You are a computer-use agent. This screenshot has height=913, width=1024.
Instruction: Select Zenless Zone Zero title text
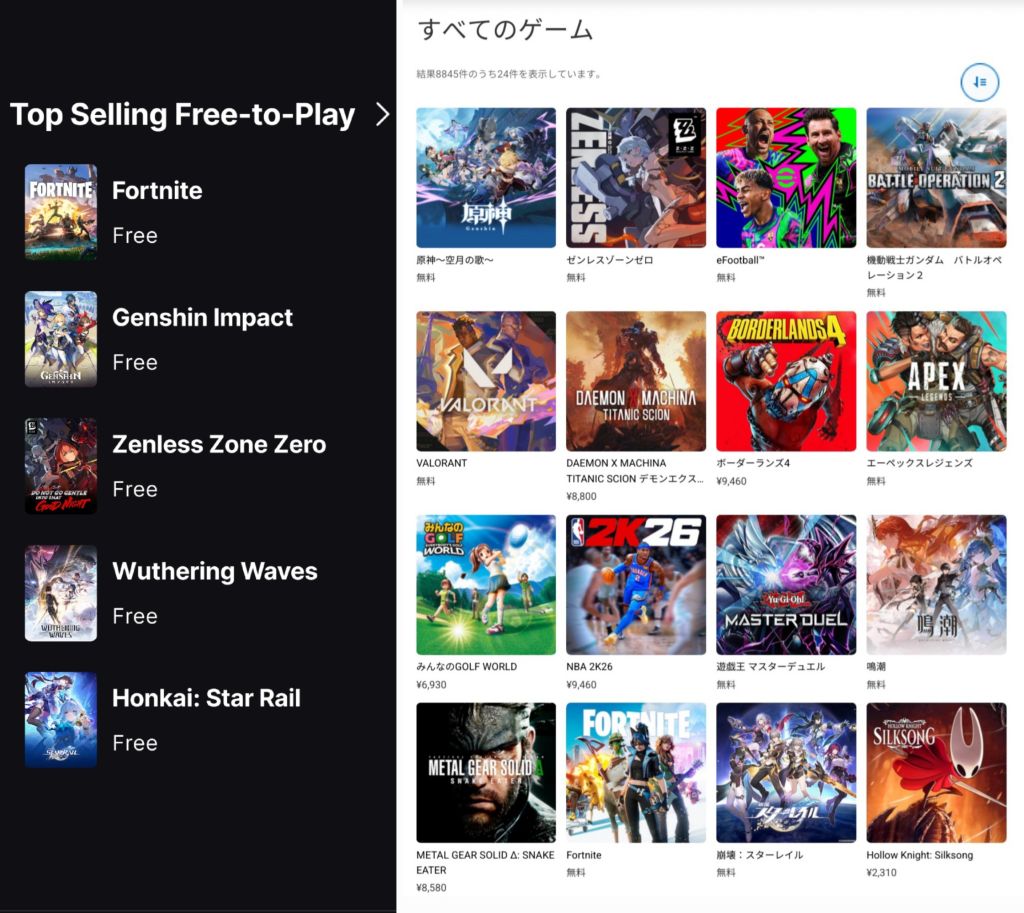(219, 444)
